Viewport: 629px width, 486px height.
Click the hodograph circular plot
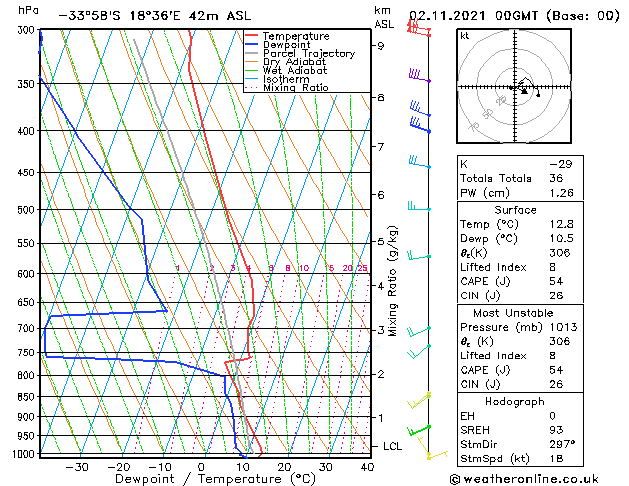click(514, 86)
